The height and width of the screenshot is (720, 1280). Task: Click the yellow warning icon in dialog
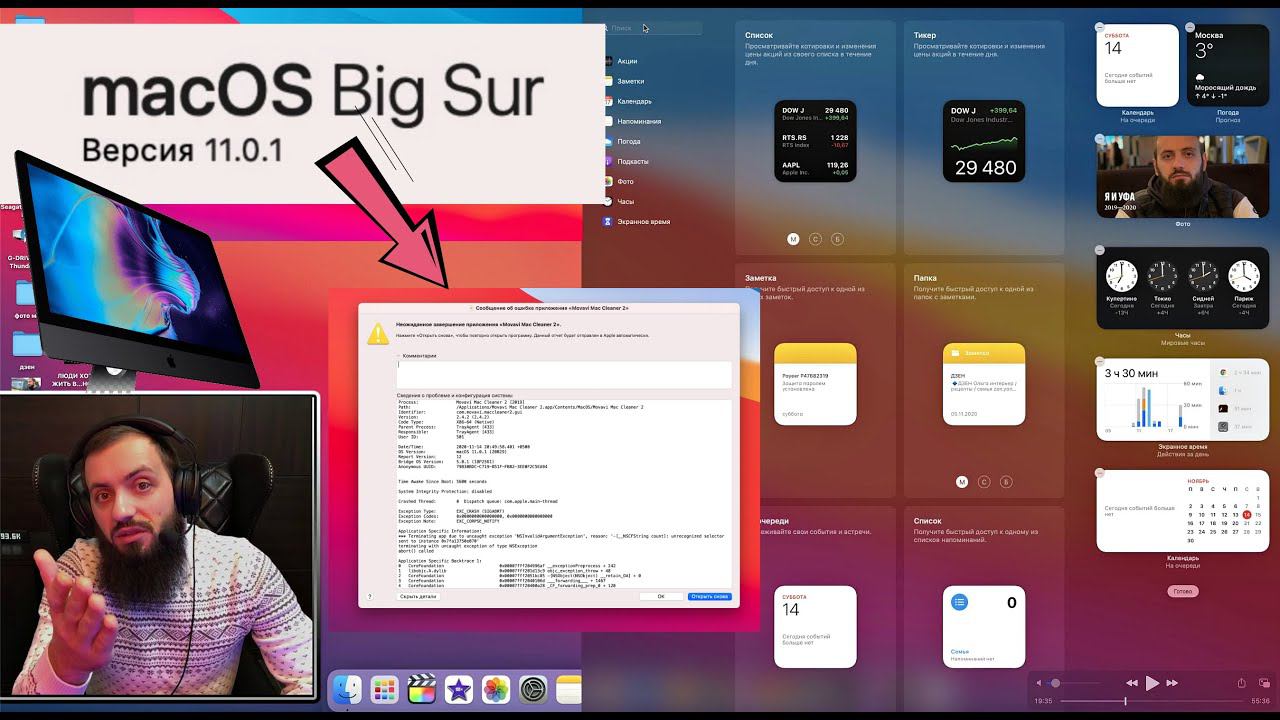(x=378, y=334)
